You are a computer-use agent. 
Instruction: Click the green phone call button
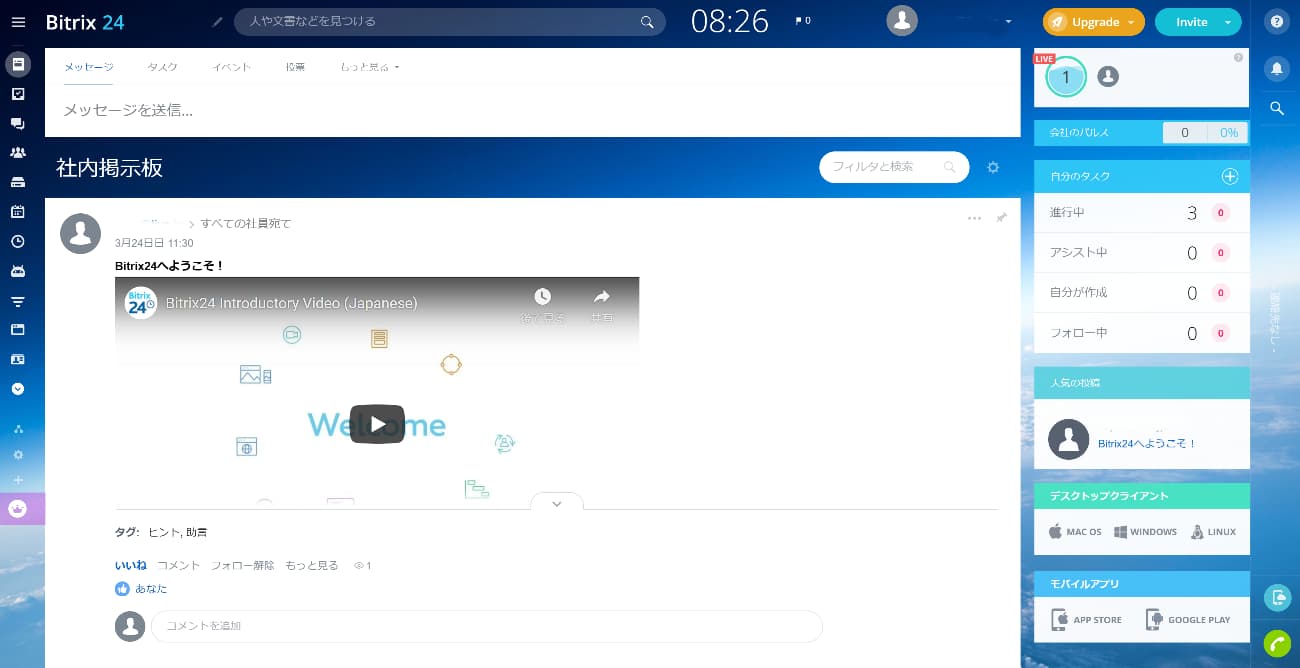click(1277, 643)
